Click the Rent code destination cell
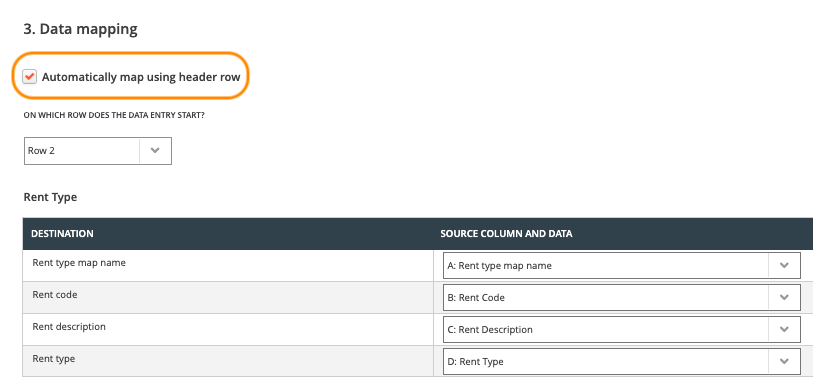The height and width of the screenshot is (387, 813). [228, 298]
